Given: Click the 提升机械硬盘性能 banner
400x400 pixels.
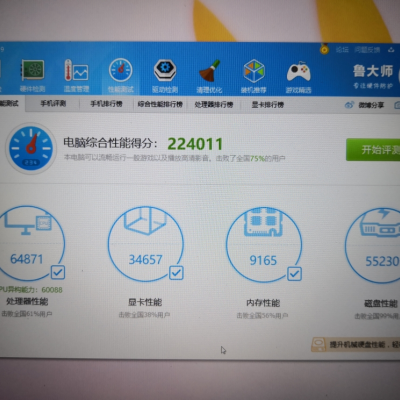Looking at the screenshot, I should click(356, 344).
